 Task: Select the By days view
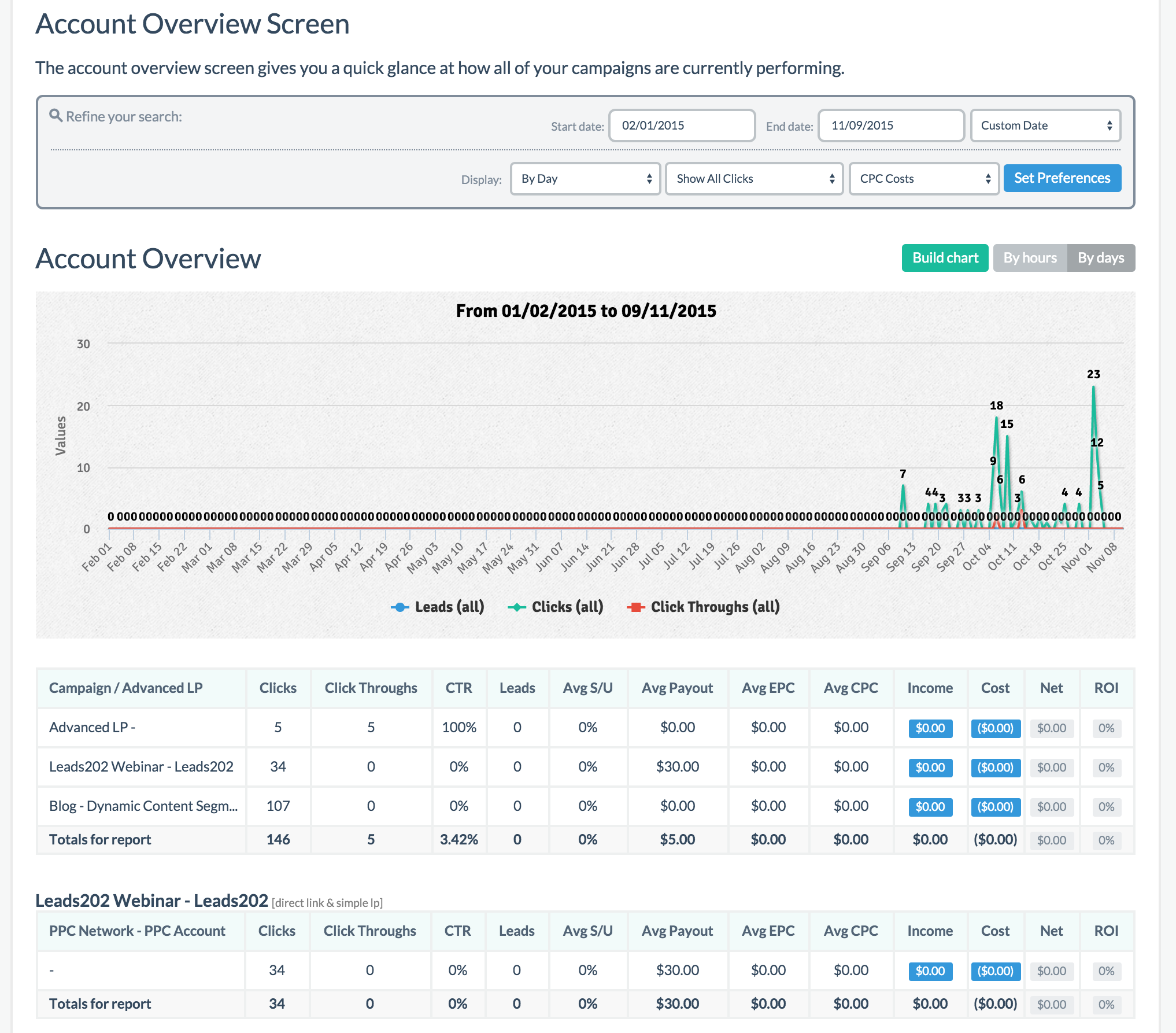pyautogui.click(x=1101, y=257)
